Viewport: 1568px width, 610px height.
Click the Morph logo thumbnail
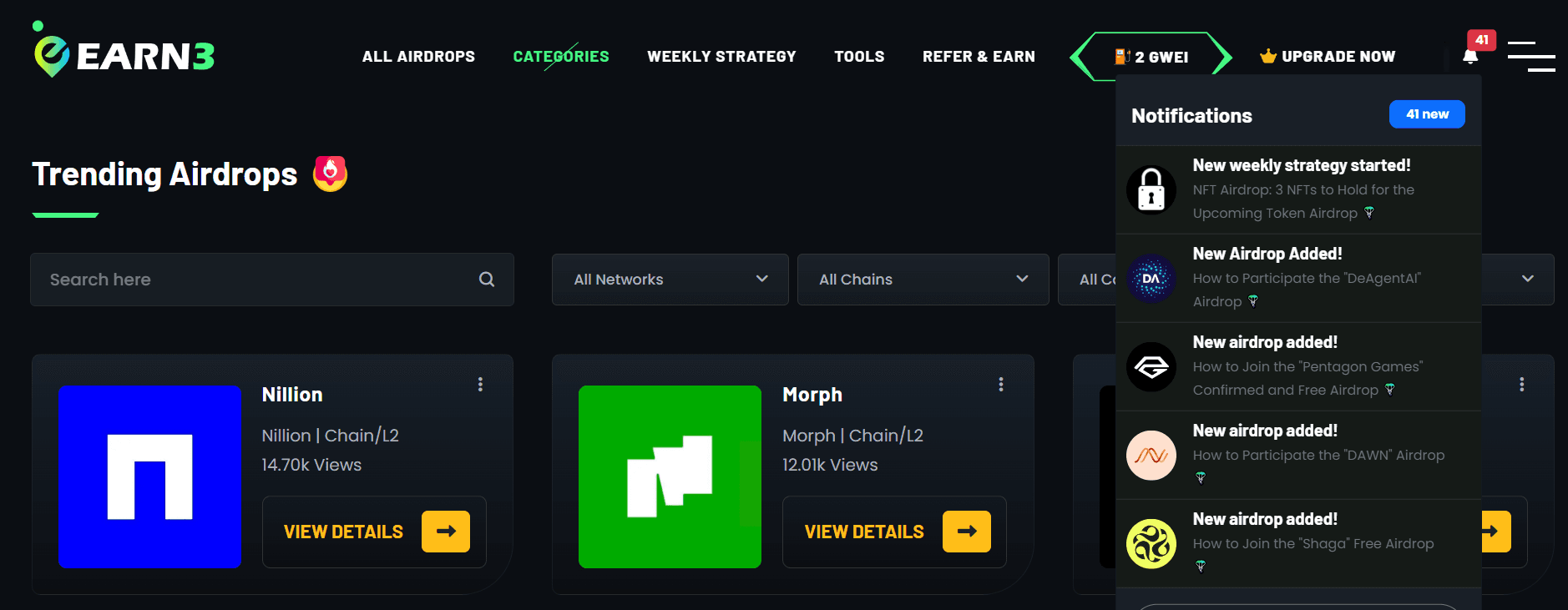point(670,476)
